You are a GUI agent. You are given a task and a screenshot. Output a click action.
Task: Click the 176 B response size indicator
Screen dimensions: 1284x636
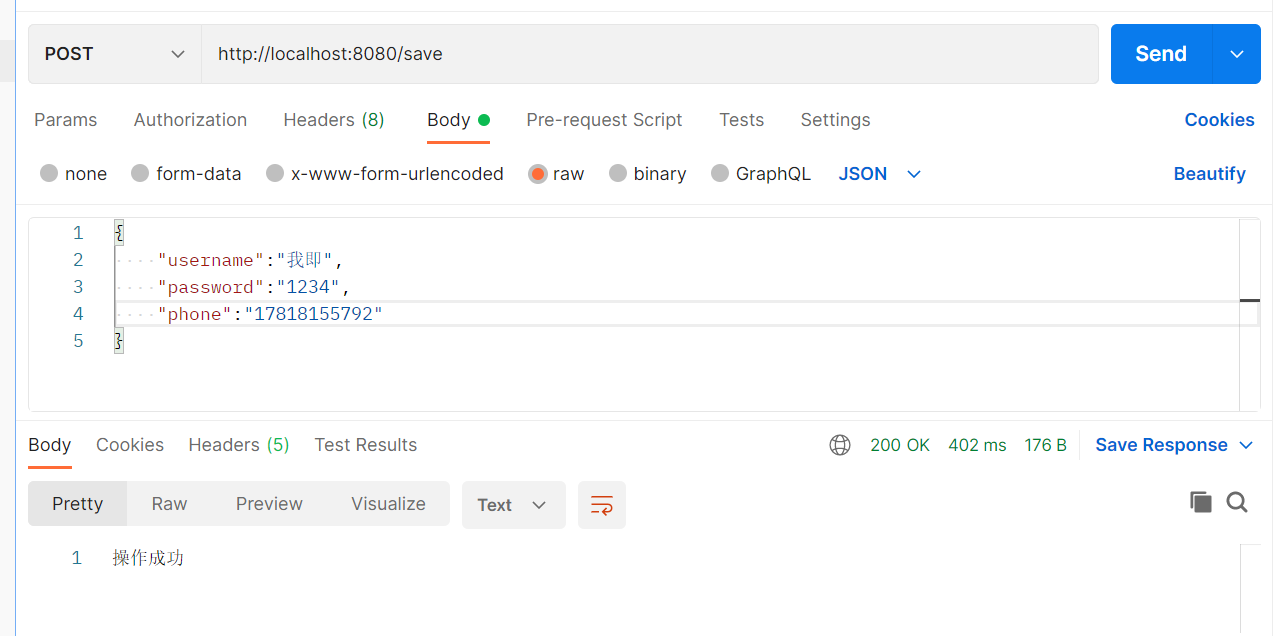click(x=1045, y=445)
